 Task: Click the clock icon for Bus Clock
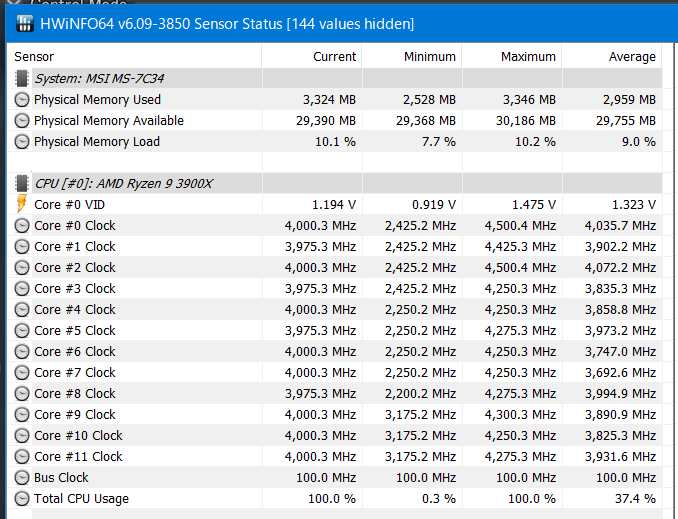pyautogui.click(x=22, y=478)
